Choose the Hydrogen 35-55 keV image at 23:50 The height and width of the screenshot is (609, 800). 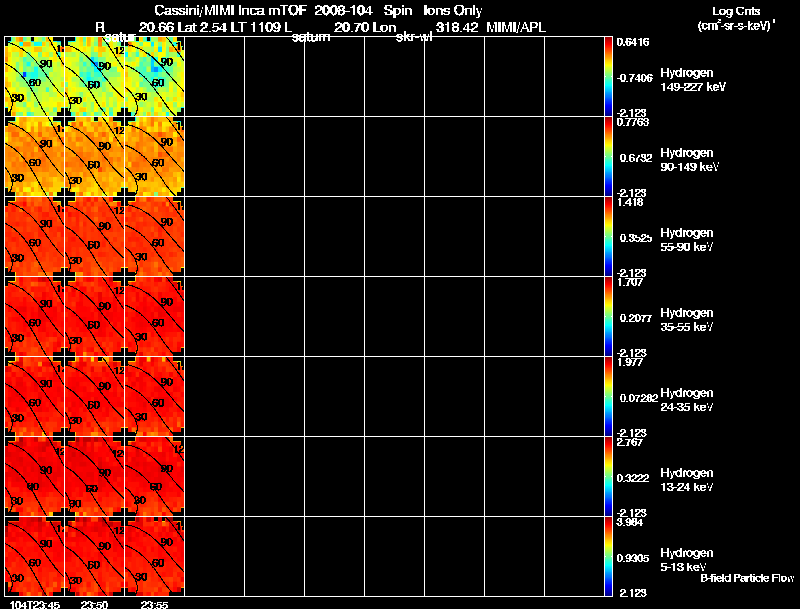pos(94,317)
